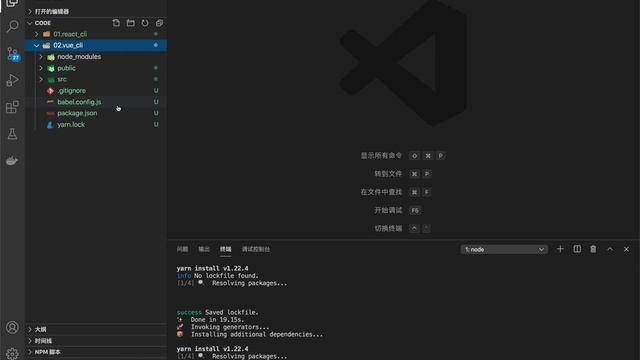This screenshot has height=360, width=640.
Task: Click the 'Done in 19.15s.' terminal line
Action: point(210,320)
